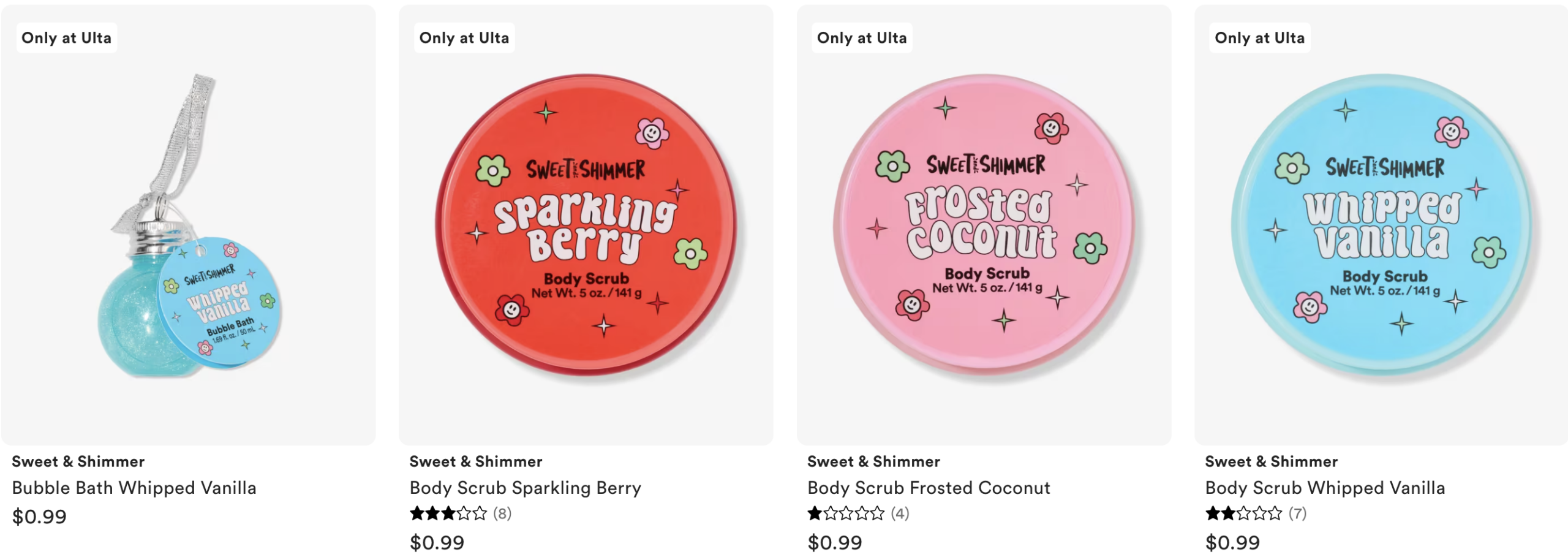Click the Sweet & Shimmer brand above Bubble Bath
The height and width of the screenshot is (557, 1568).
[78, 461]
